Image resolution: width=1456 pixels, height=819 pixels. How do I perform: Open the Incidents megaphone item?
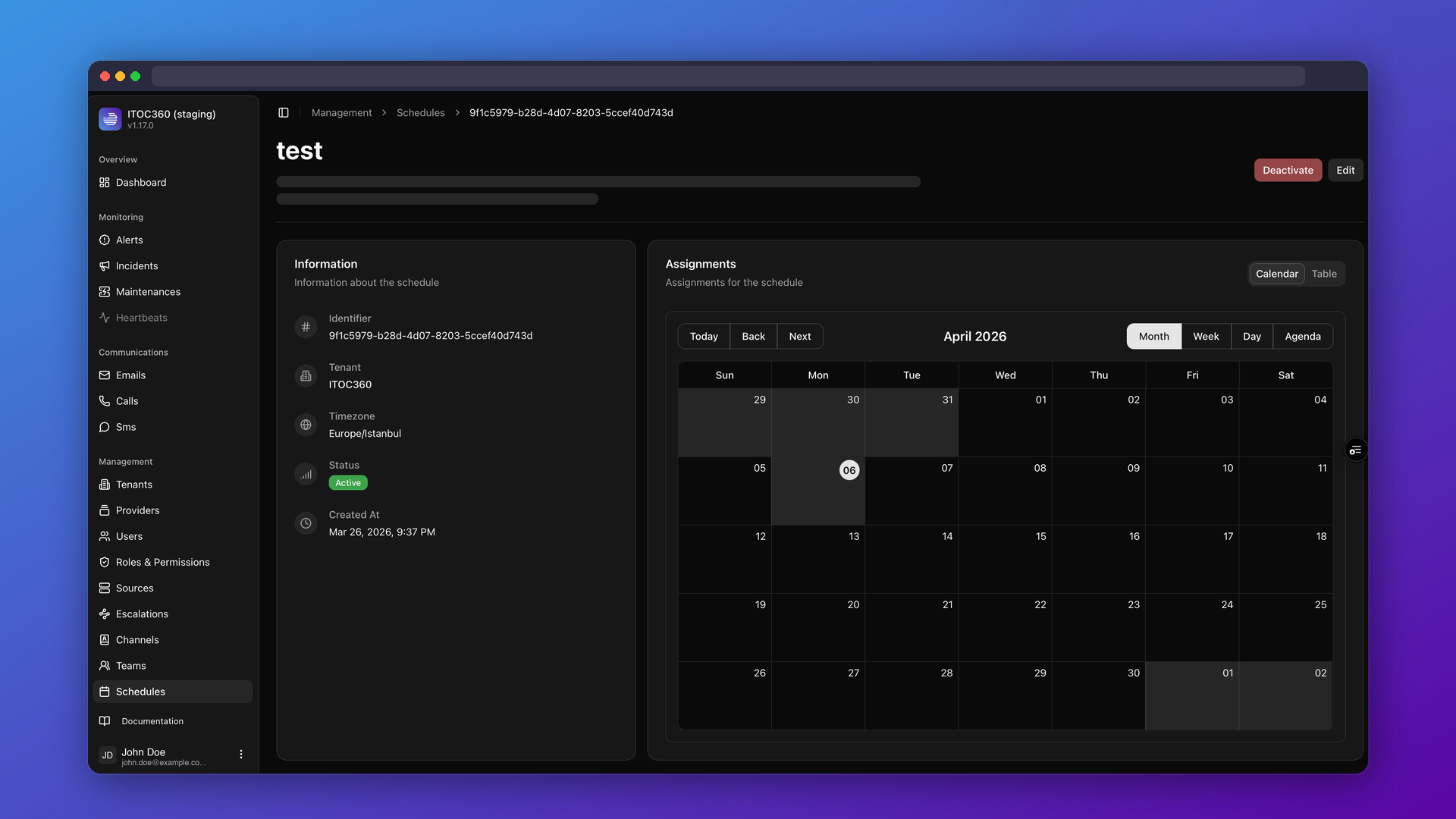pyautogui.click(x=105, y=266)
